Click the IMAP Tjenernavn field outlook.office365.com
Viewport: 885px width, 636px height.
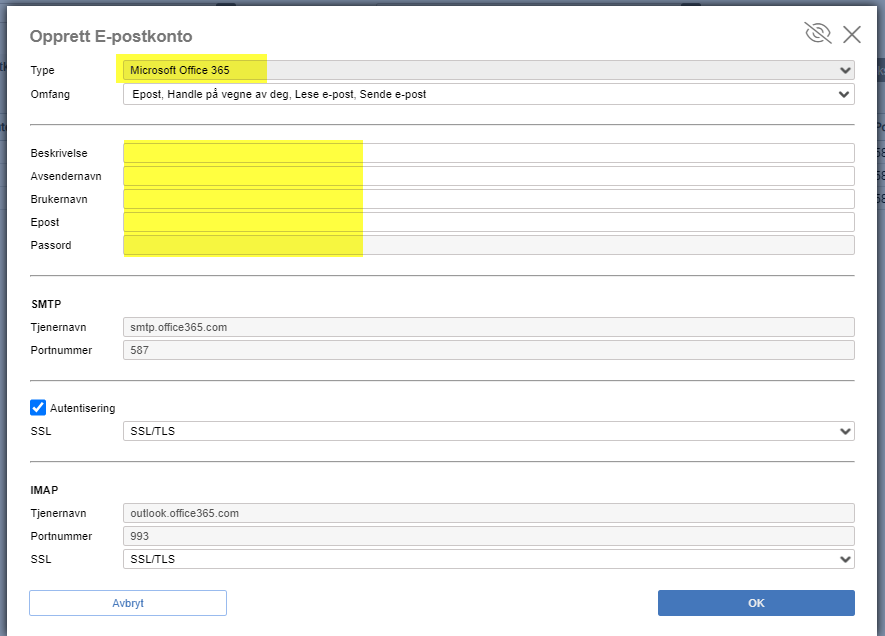489,514
